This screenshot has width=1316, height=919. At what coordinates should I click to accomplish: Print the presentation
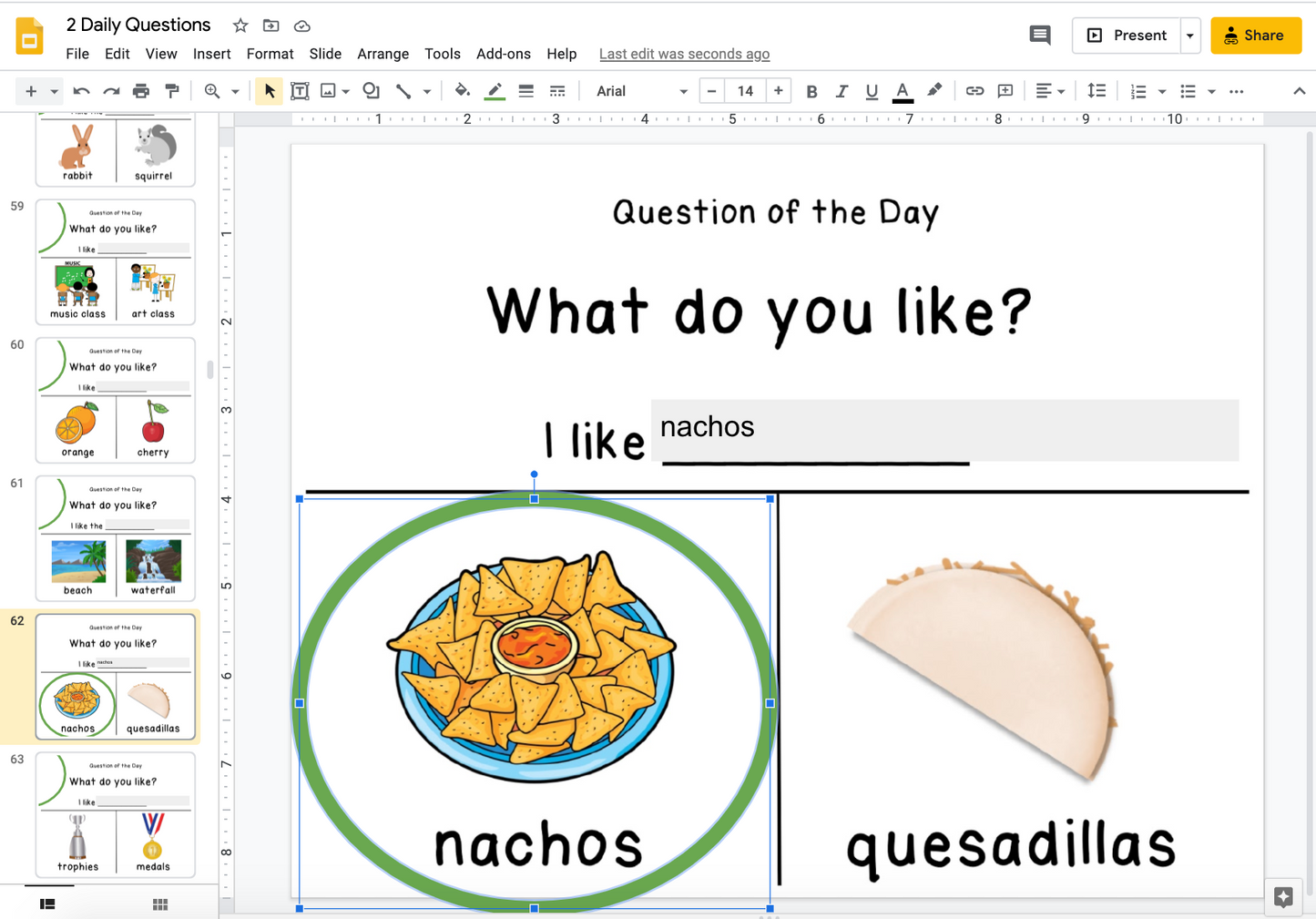(x=141, y=90)
